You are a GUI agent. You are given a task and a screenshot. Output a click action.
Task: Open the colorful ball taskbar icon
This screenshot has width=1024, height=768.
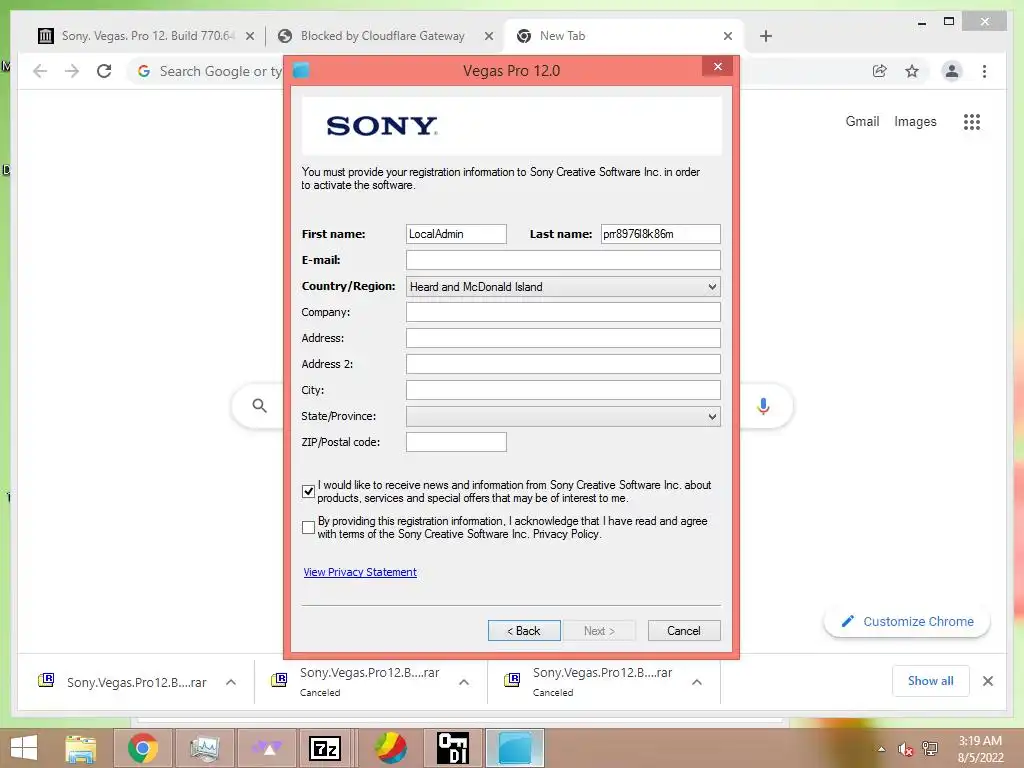pyautogui.click(x=391, y=748)
